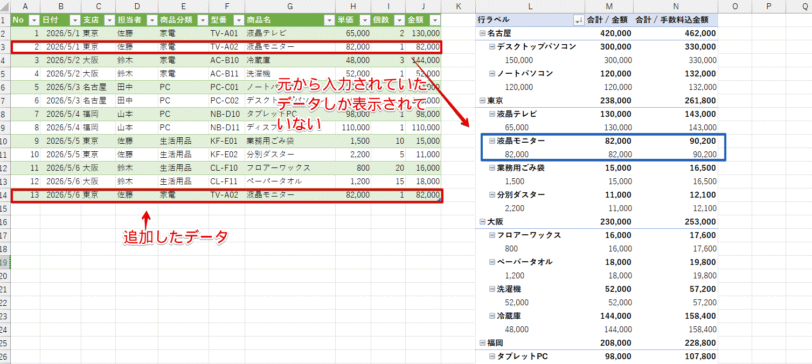Select column G header
This screenshot has height=364, width=812.
[x=289, y=6]
